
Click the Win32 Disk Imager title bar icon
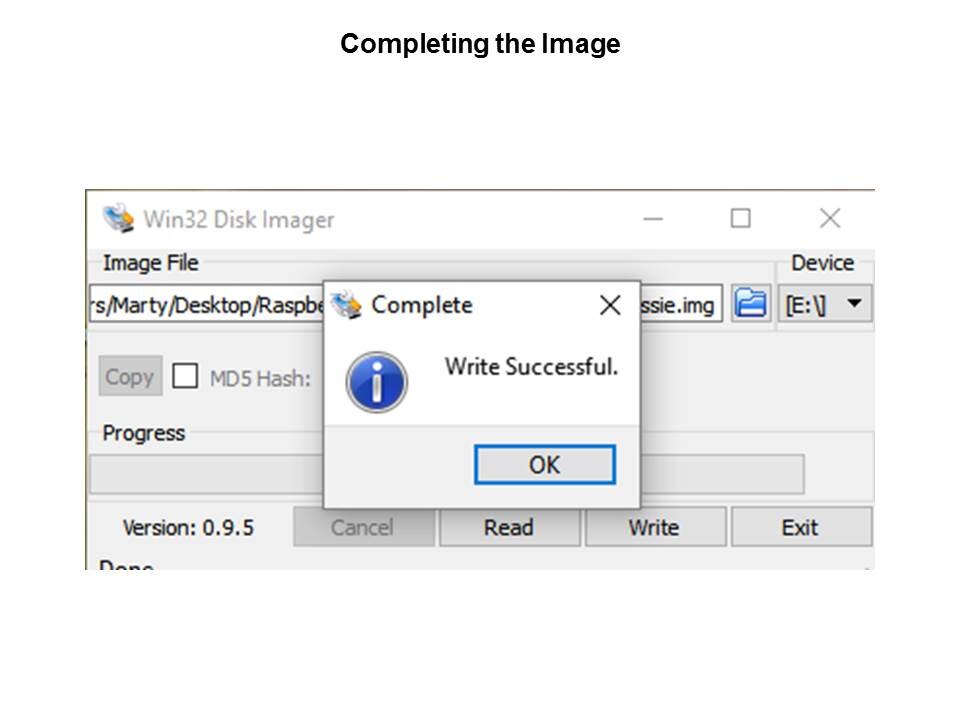click(x=118, y=218)
